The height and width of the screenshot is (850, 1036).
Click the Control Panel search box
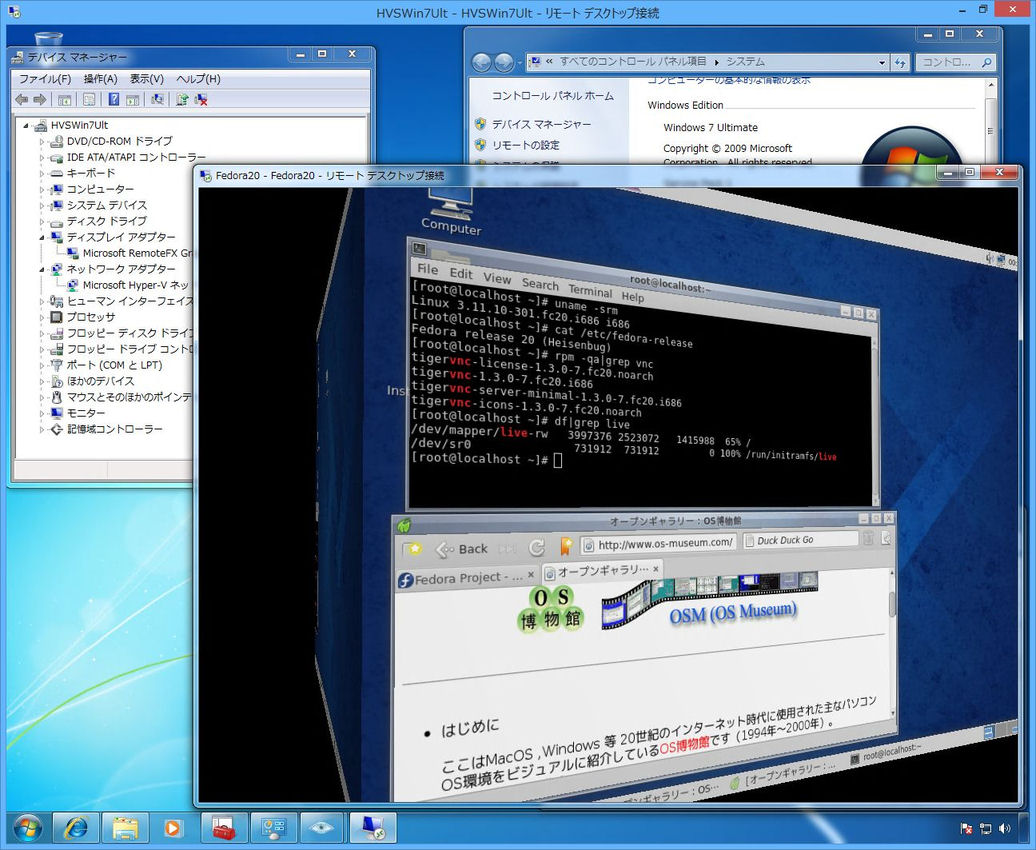[956, 62]
